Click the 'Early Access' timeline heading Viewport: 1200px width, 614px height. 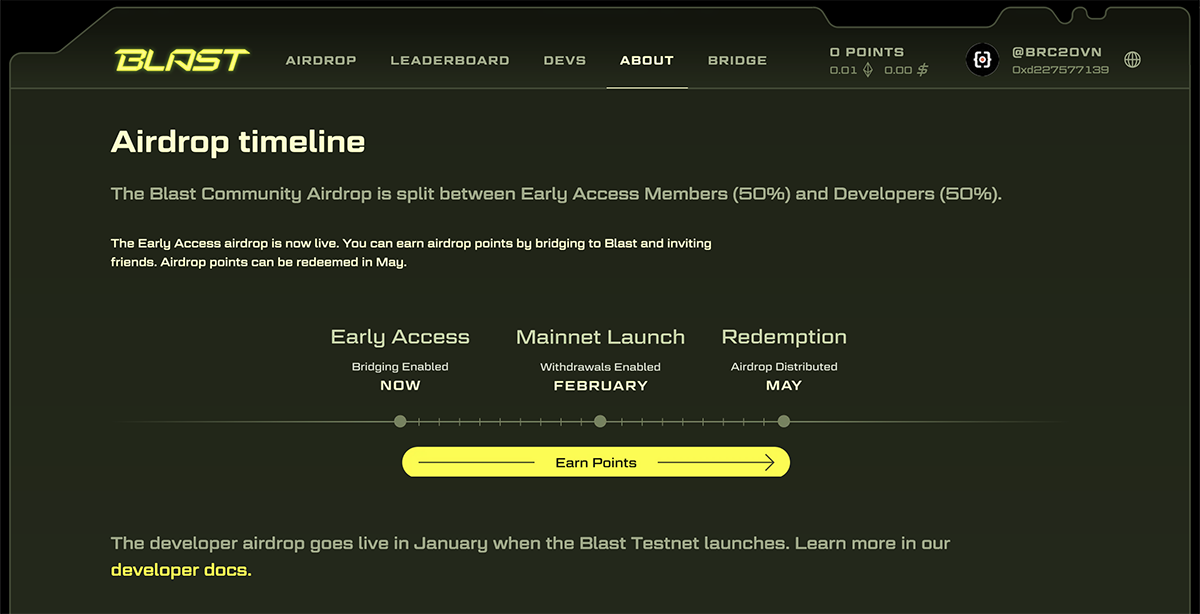400,337
